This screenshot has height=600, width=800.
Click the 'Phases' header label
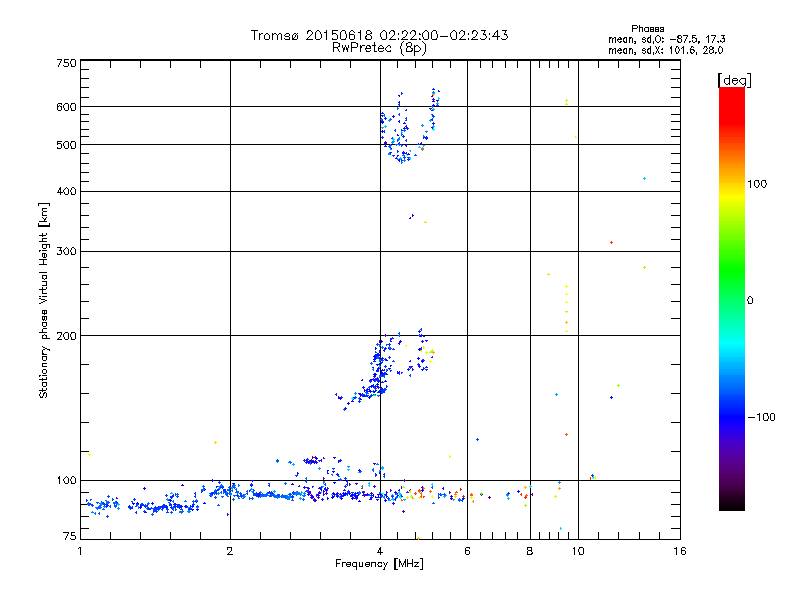647,29
